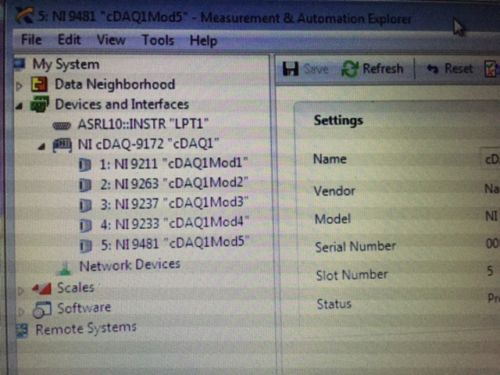
Task: Click the Vendor label
Action: 334,191
